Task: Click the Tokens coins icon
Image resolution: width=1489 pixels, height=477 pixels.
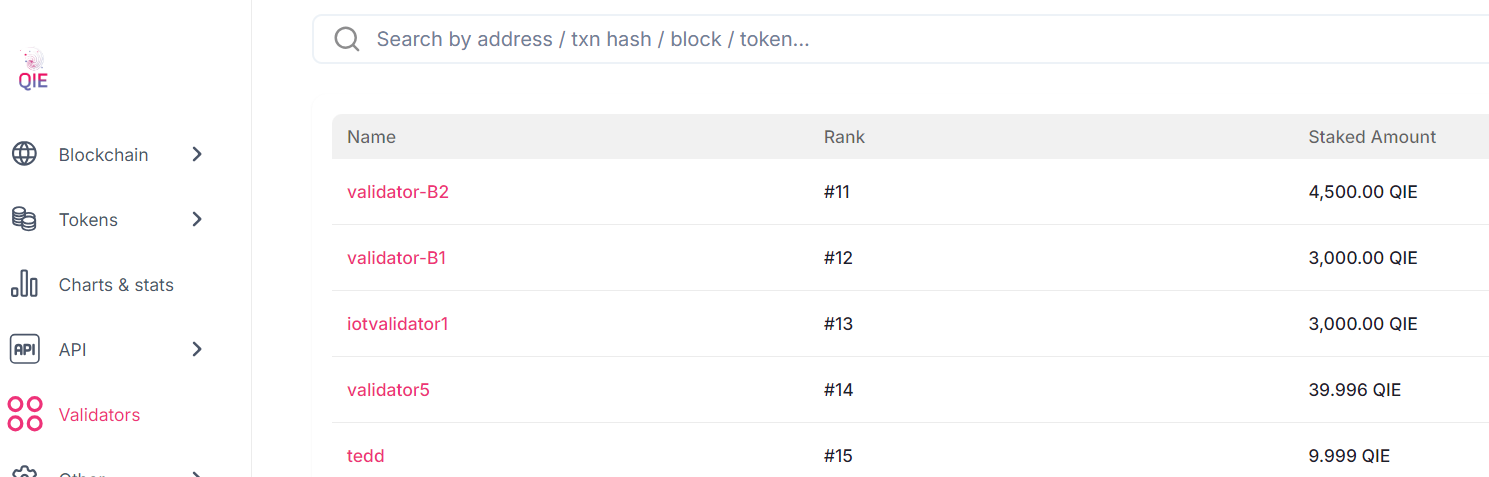Action: [x=24, y=219]
